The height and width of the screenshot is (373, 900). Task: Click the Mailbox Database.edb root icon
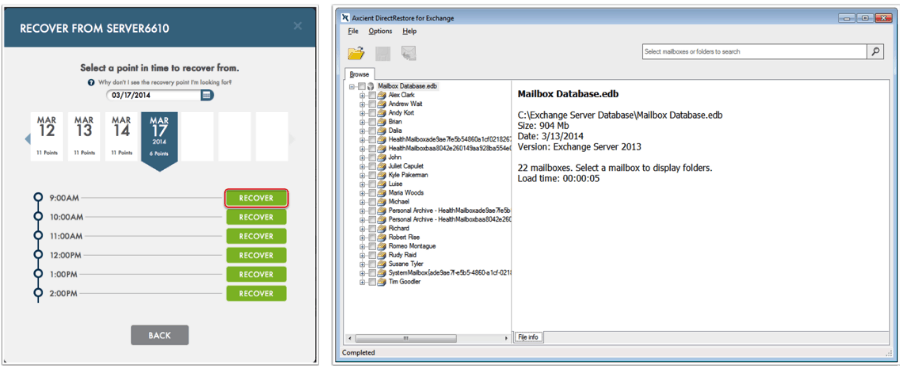pyautogui.click(x=371, y=86)
